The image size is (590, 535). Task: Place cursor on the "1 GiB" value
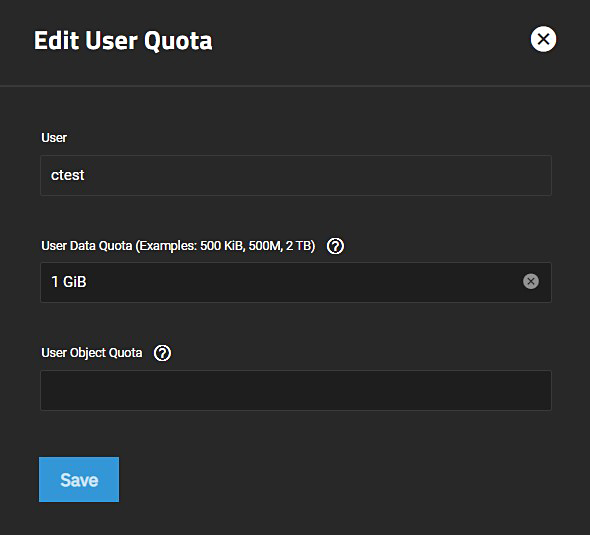coord(69,282)
